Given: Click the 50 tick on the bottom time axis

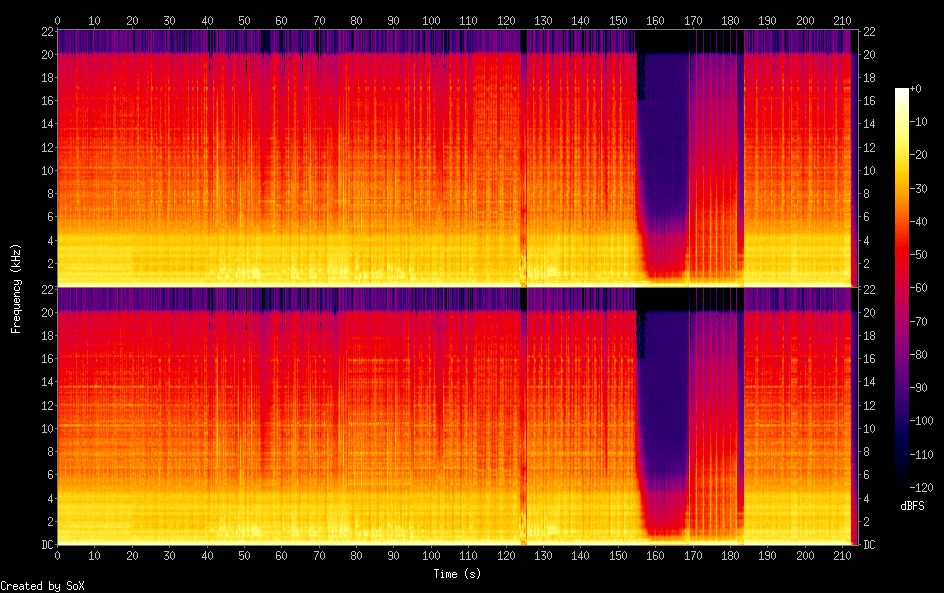Looking at the screenshot, I should pyautogui.click(x=244, y=555).
